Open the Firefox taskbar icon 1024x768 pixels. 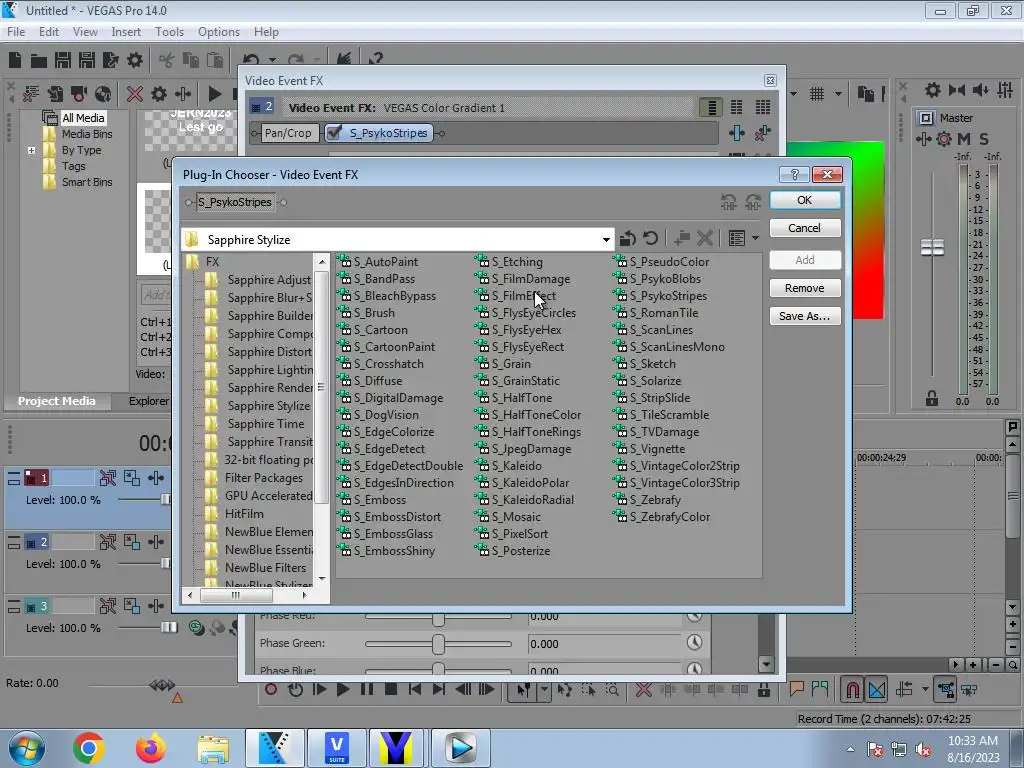coord(150,747)
